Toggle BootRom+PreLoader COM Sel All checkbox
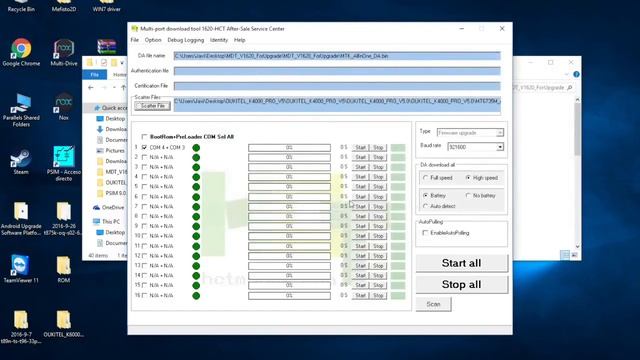Image resolution: width=640 pixels, height=360 pixels. pyautogui.click(x=144, y=137)
